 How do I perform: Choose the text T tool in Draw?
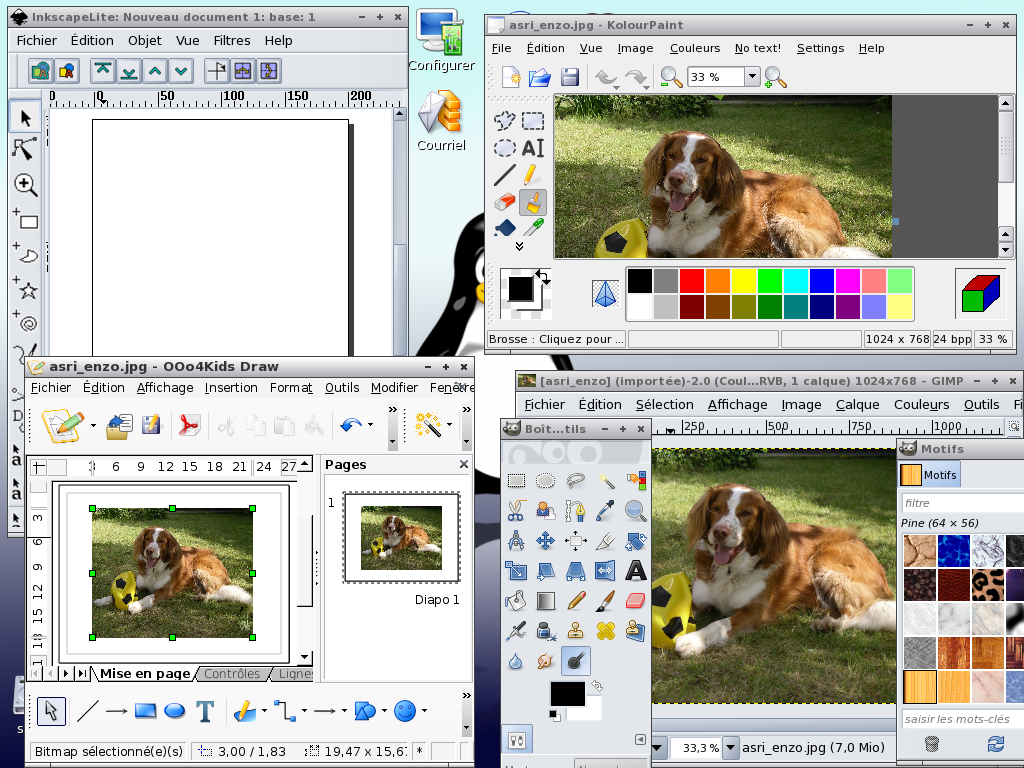205,711
